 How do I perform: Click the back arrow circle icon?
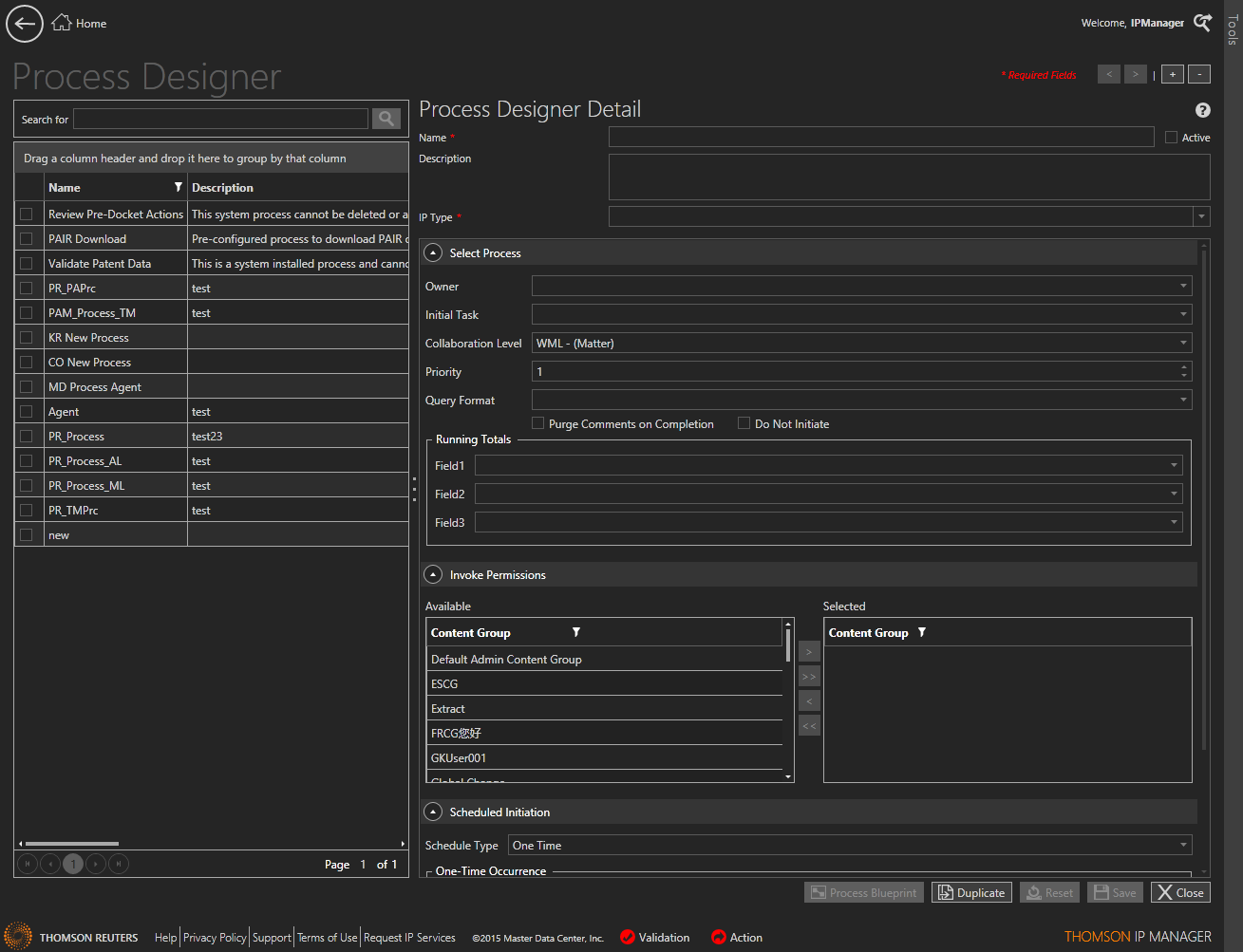tap(25, 24)
